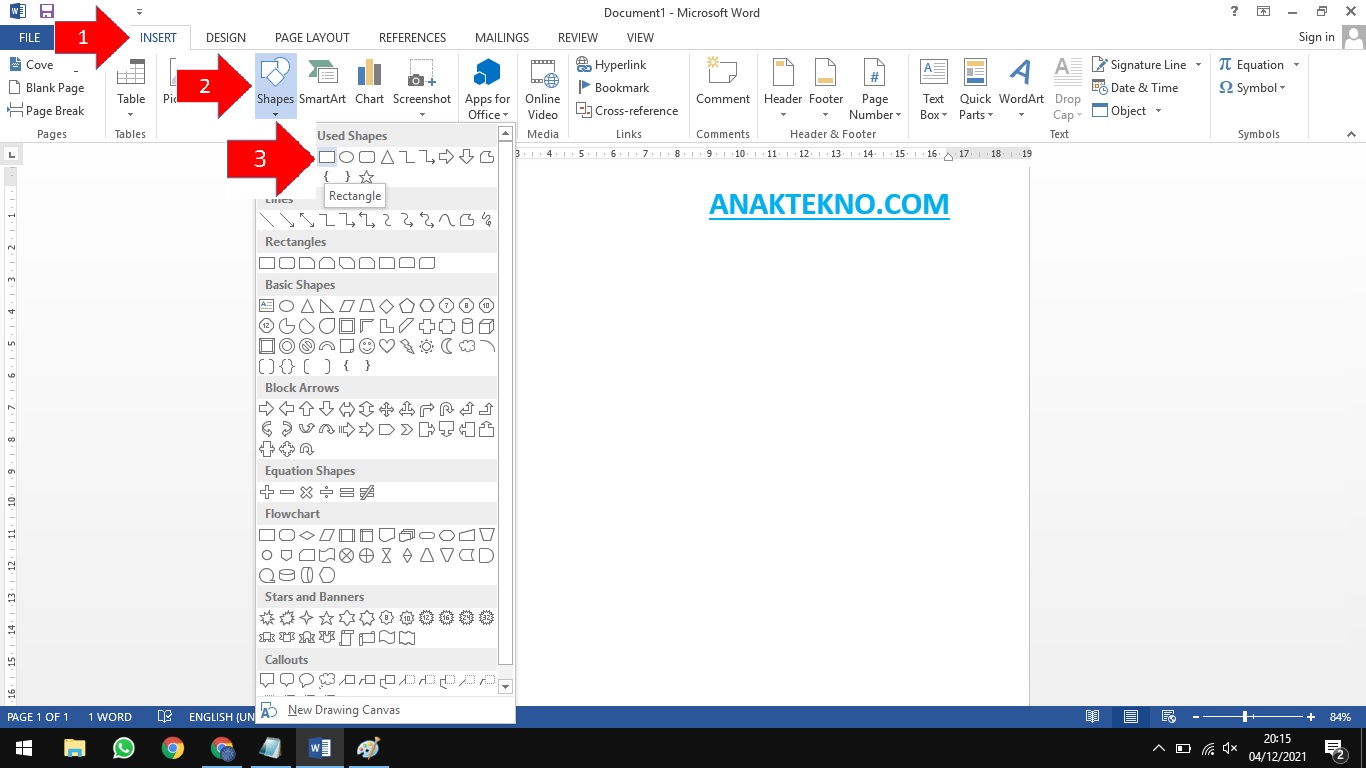Image resolution: width=1366 pixels, height=768 pixels.
Task: Expand Quick Parts dropdown
Action: 975,88
